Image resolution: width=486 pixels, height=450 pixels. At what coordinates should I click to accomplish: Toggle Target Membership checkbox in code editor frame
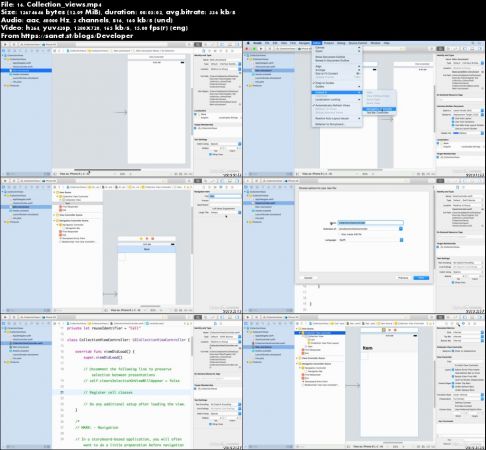(x=196, y=389)
